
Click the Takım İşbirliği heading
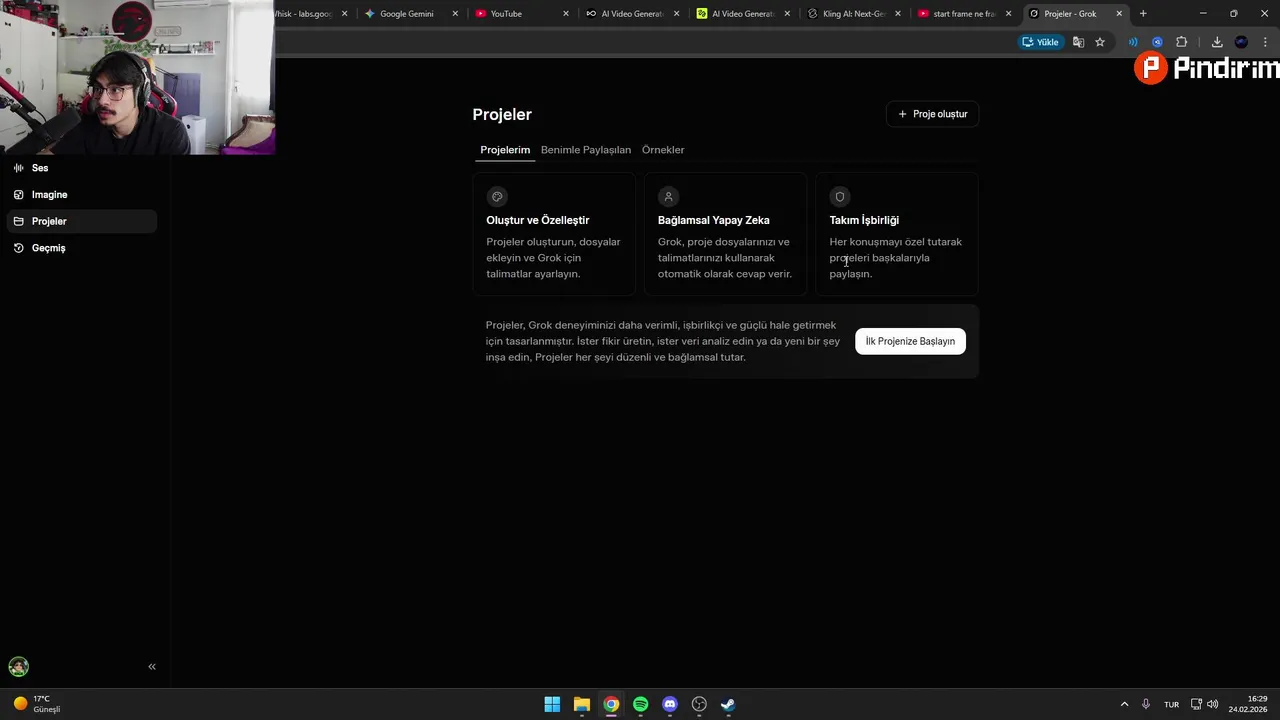(x=864, y=220)
